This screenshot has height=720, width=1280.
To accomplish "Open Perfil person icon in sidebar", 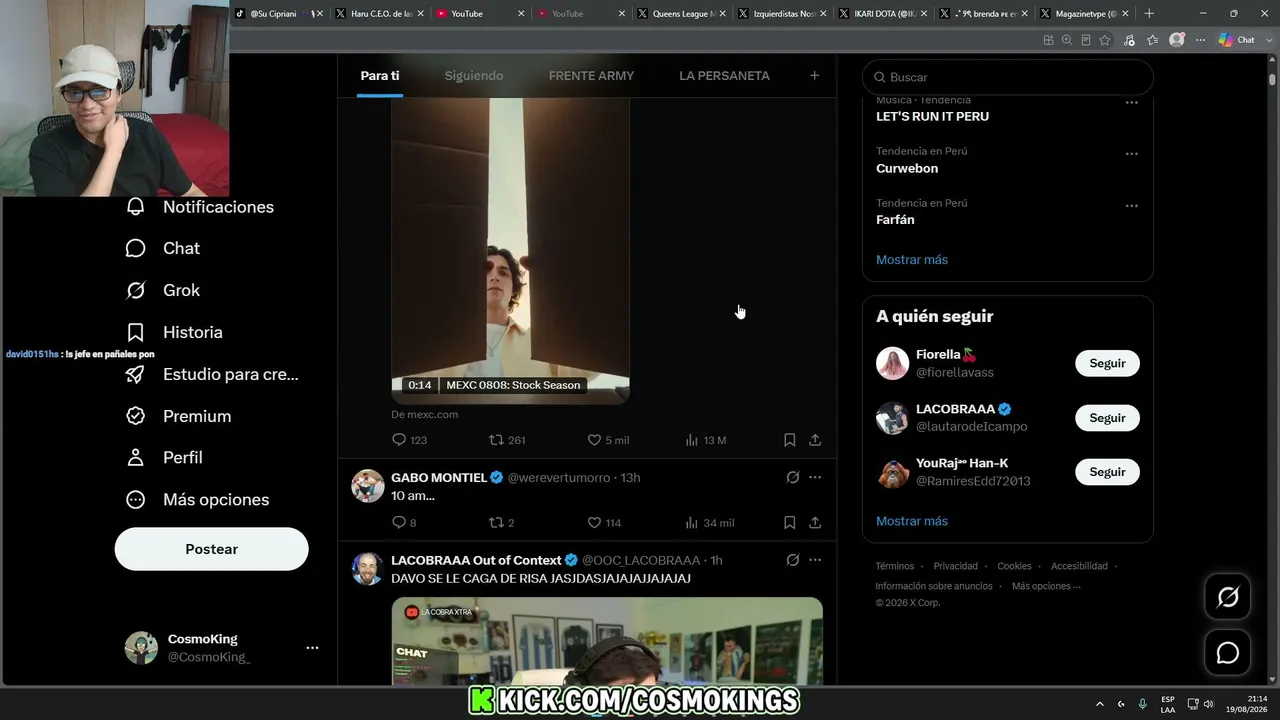I will coord(136,457).
